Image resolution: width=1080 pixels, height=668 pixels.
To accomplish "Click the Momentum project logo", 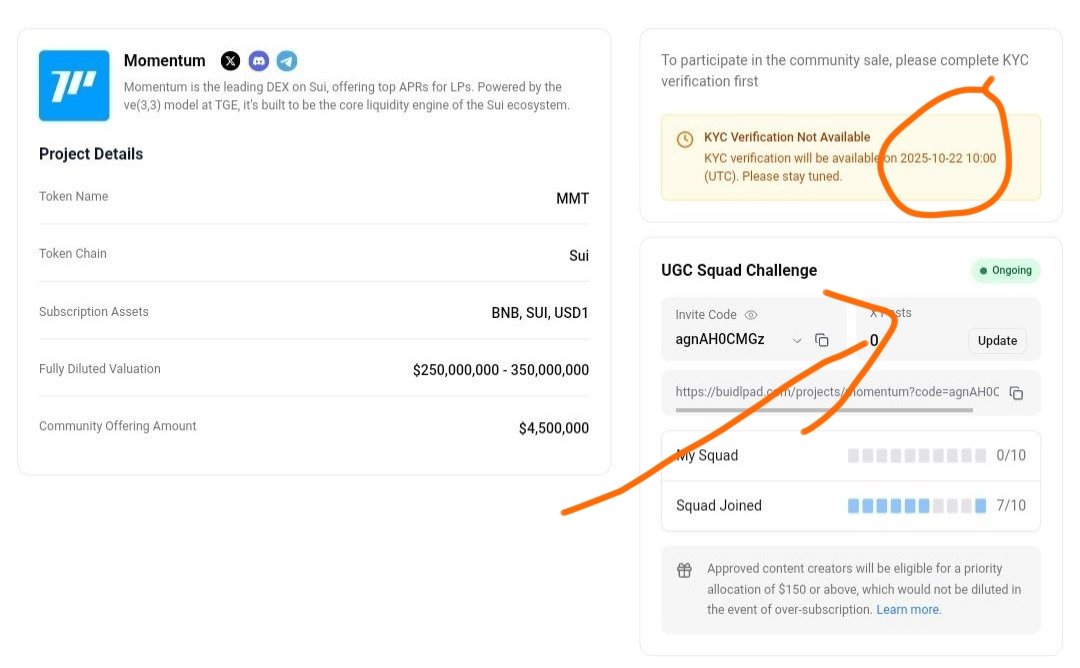I will pos(74,85).
